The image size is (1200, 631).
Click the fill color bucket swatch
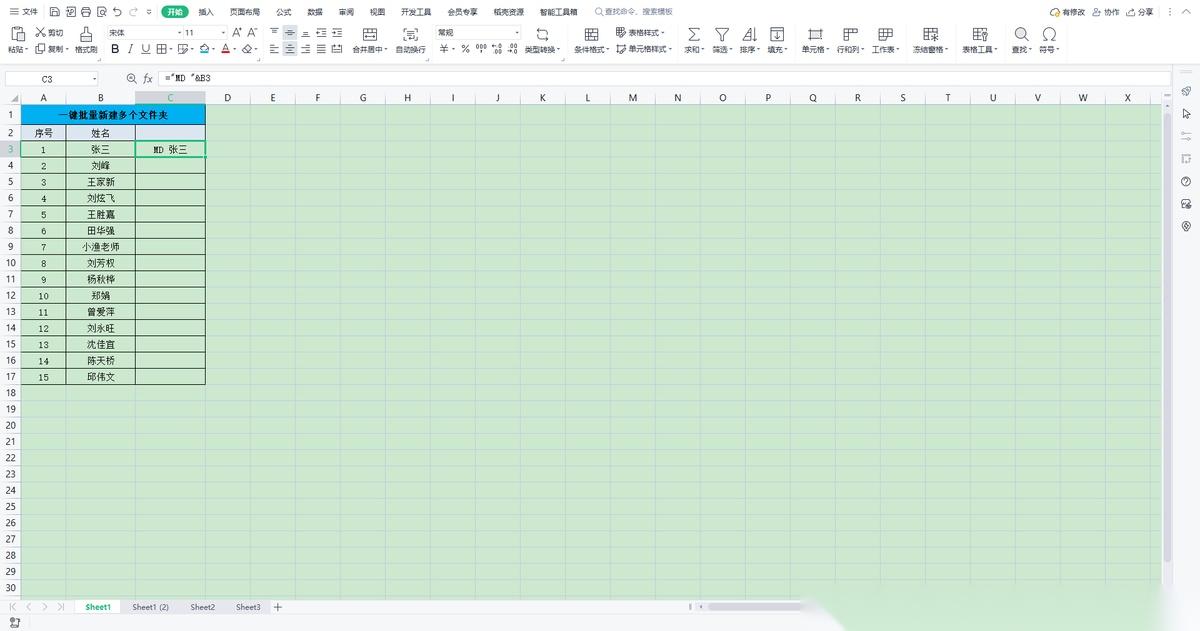point(205,48)
